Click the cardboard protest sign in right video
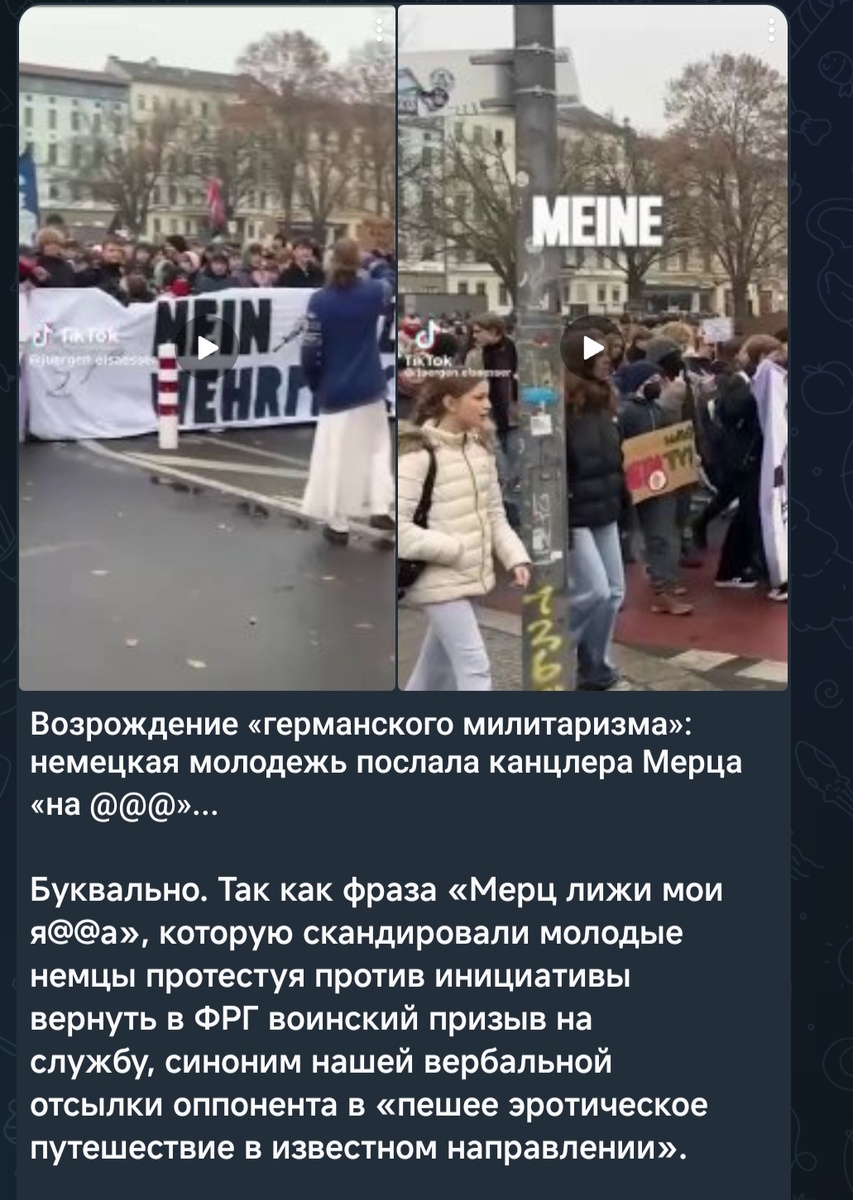 [x=660, y=459]
